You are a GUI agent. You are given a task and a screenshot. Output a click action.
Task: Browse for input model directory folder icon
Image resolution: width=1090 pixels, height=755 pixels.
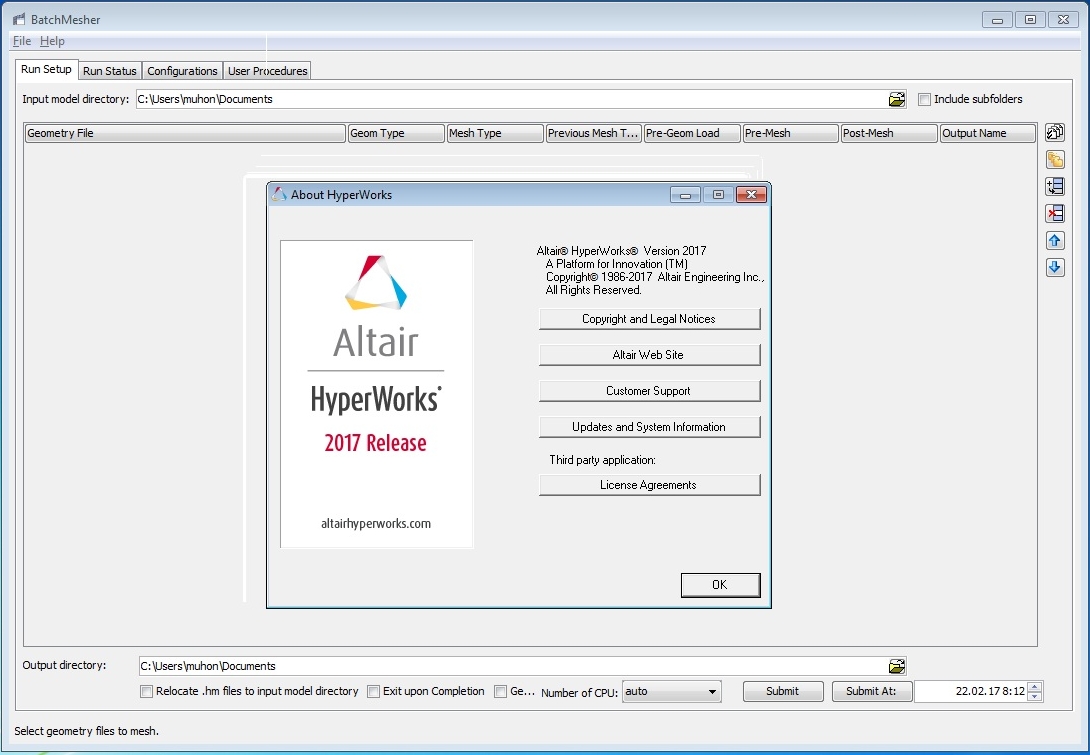(897, 99)
